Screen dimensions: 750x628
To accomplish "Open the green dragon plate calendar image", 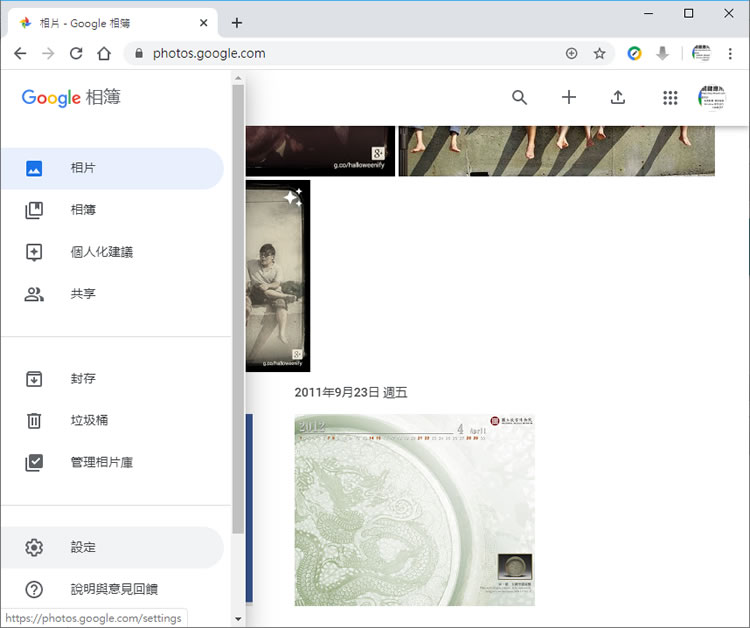I will pyautogui.click(x=415, y=510).
